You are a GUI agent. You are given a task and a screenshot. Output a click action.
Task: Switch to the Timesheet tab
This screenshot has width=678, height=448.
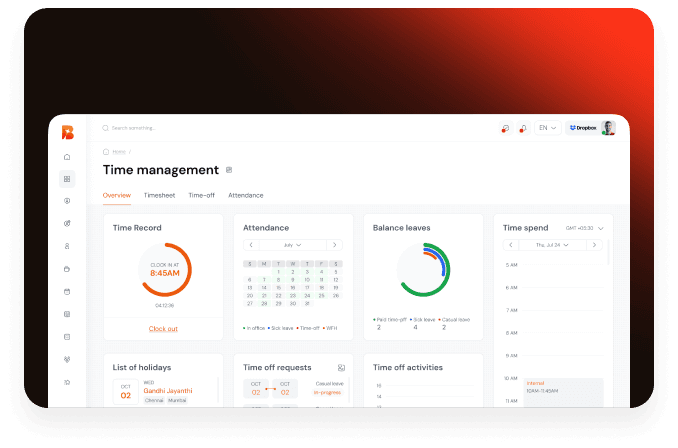159,195
